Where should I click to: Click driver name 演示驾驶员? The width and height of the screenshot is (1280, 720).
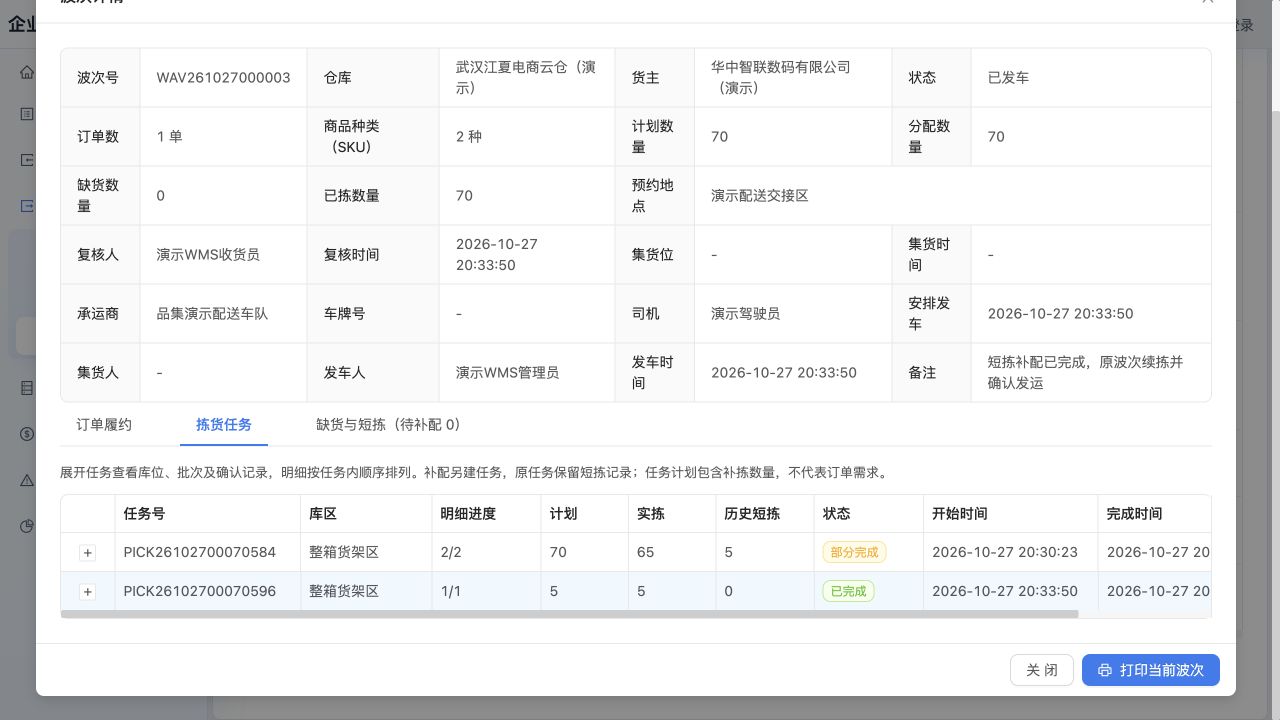pyautogui.click(x=745, y=314)
